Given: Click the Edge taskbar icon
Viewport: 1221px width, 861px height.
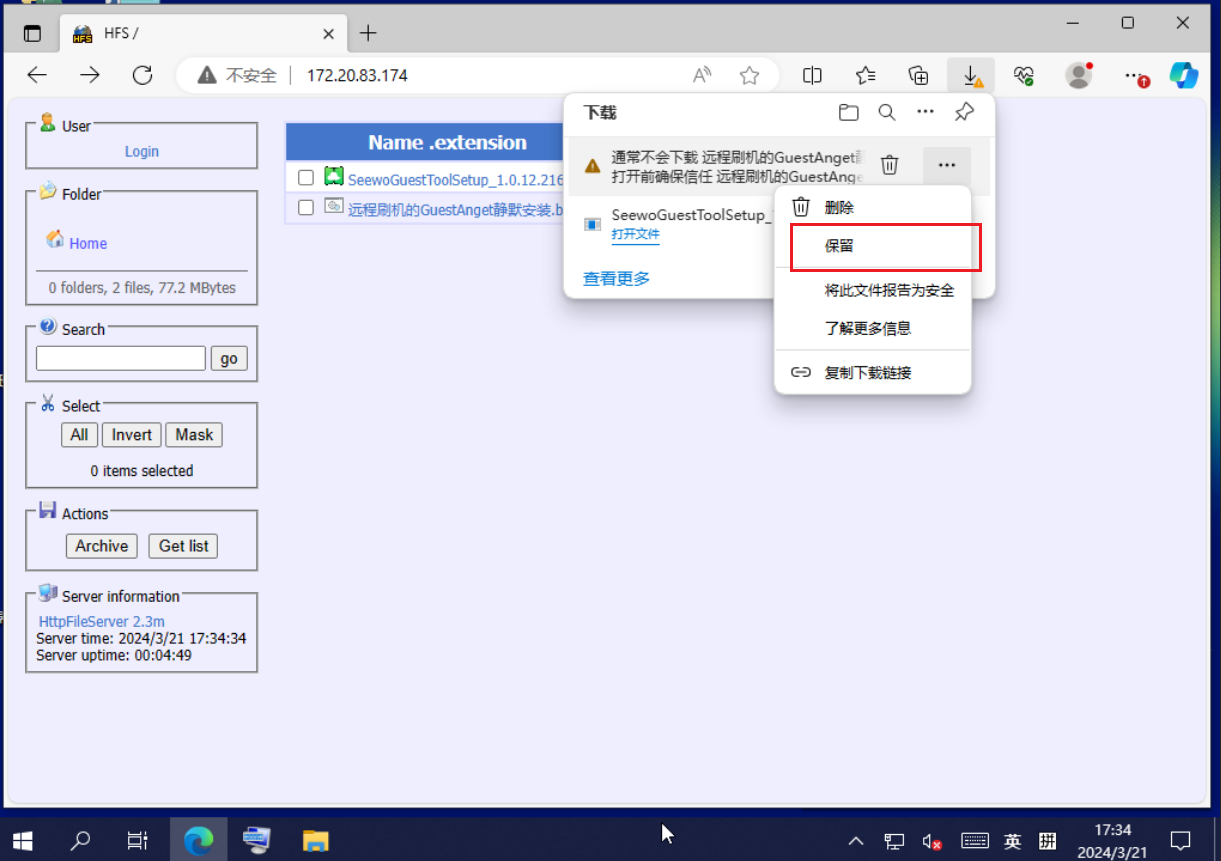Looking at the screenshot, I should (199, 840).
